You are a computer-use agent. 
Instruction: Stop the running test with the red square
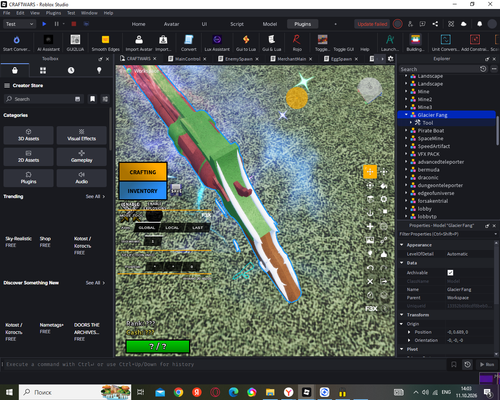point(74,24)
